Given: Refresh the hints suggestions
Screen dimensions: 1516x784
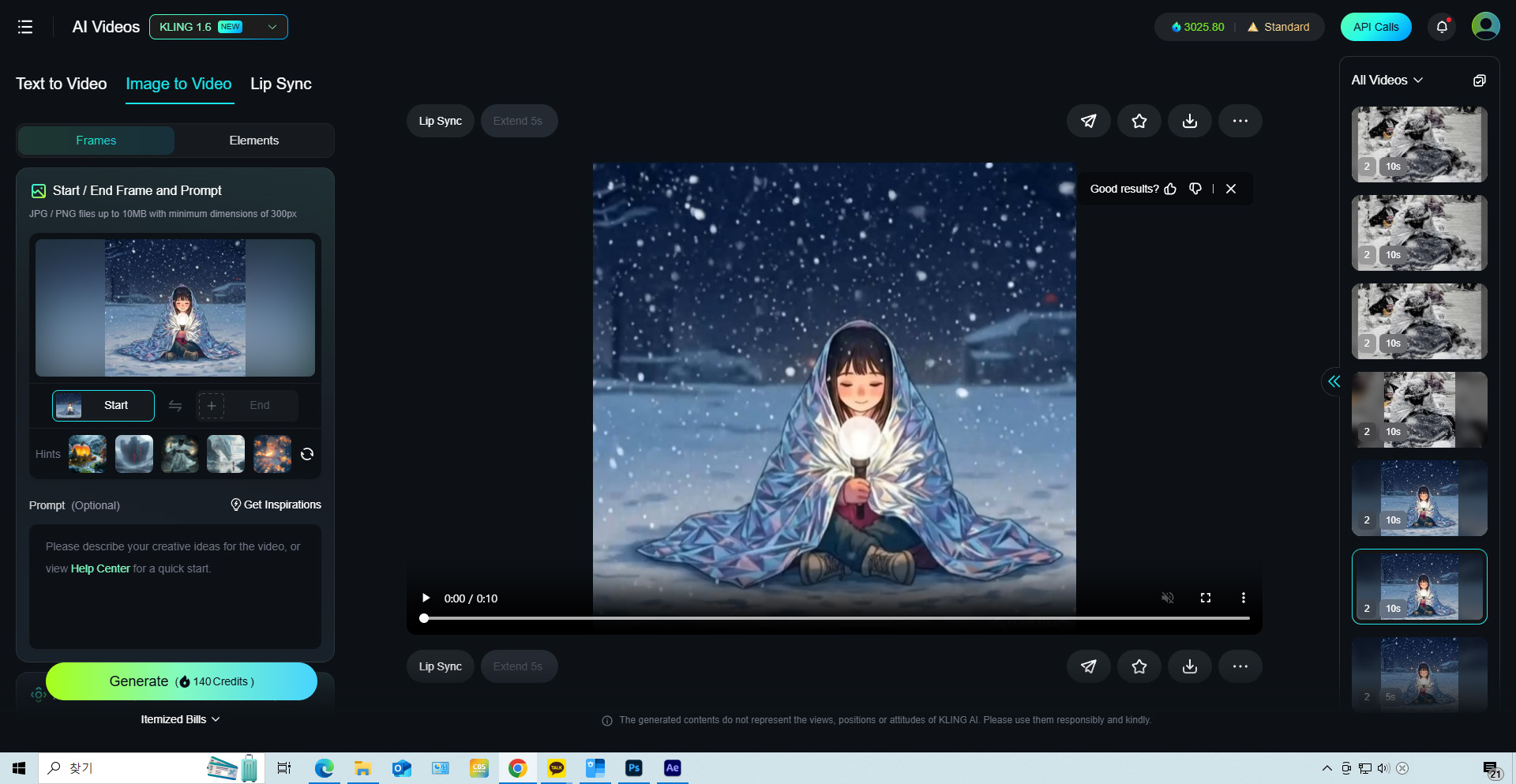Looking at the screenshot, I should (307, 454).
